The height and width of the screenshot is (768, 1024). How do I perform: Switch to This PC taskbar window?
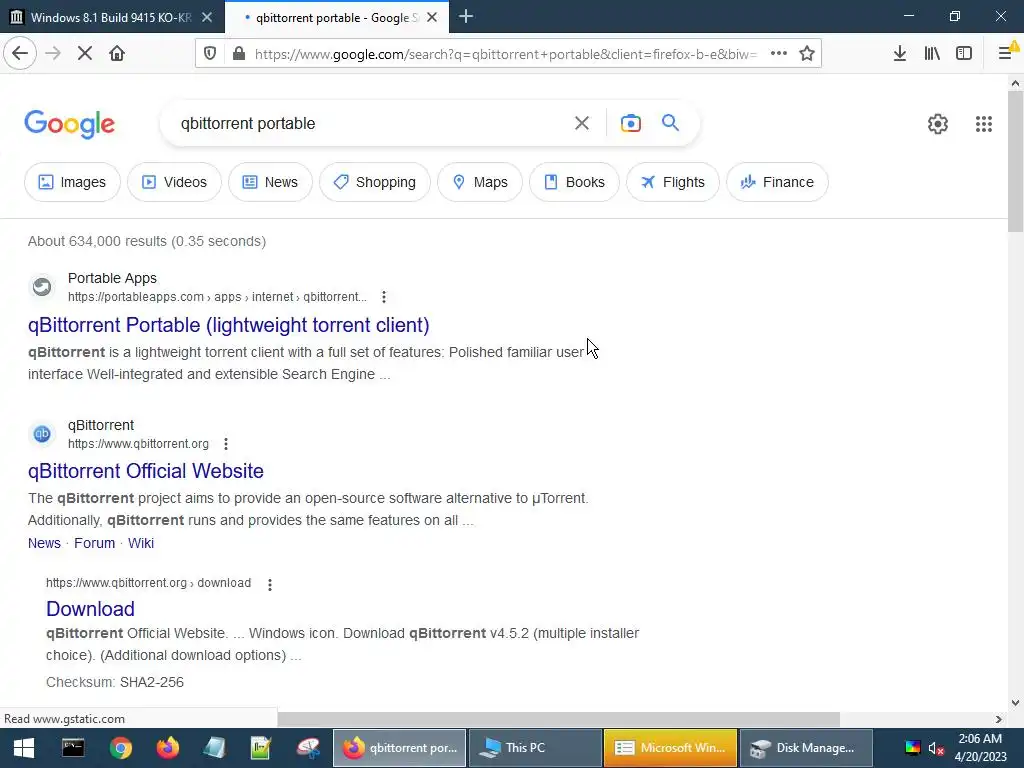535,748
